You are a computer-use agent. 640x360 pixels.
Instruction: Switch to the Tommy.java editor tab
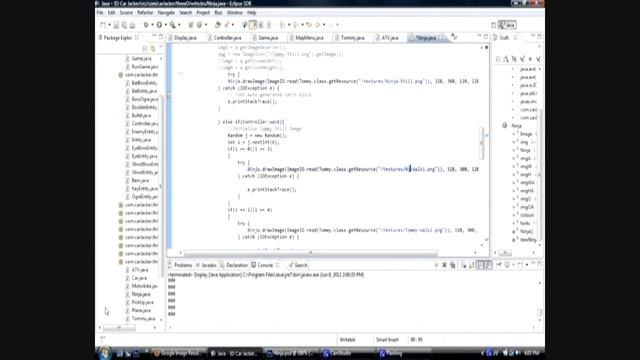(350, 38)
